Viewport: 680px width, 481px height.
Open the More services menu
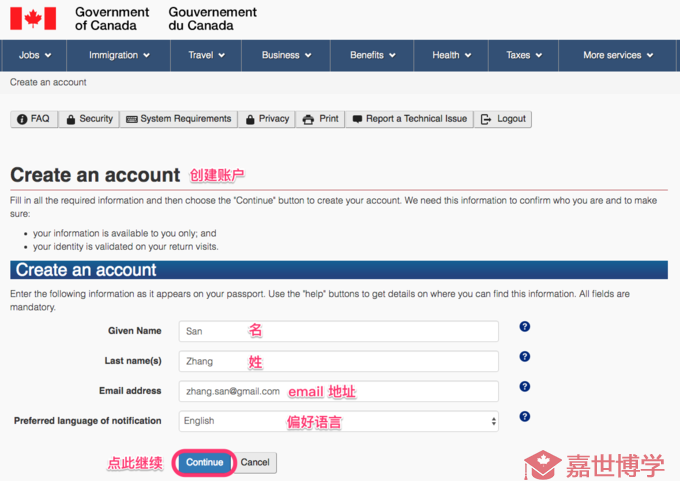point(617,55)
